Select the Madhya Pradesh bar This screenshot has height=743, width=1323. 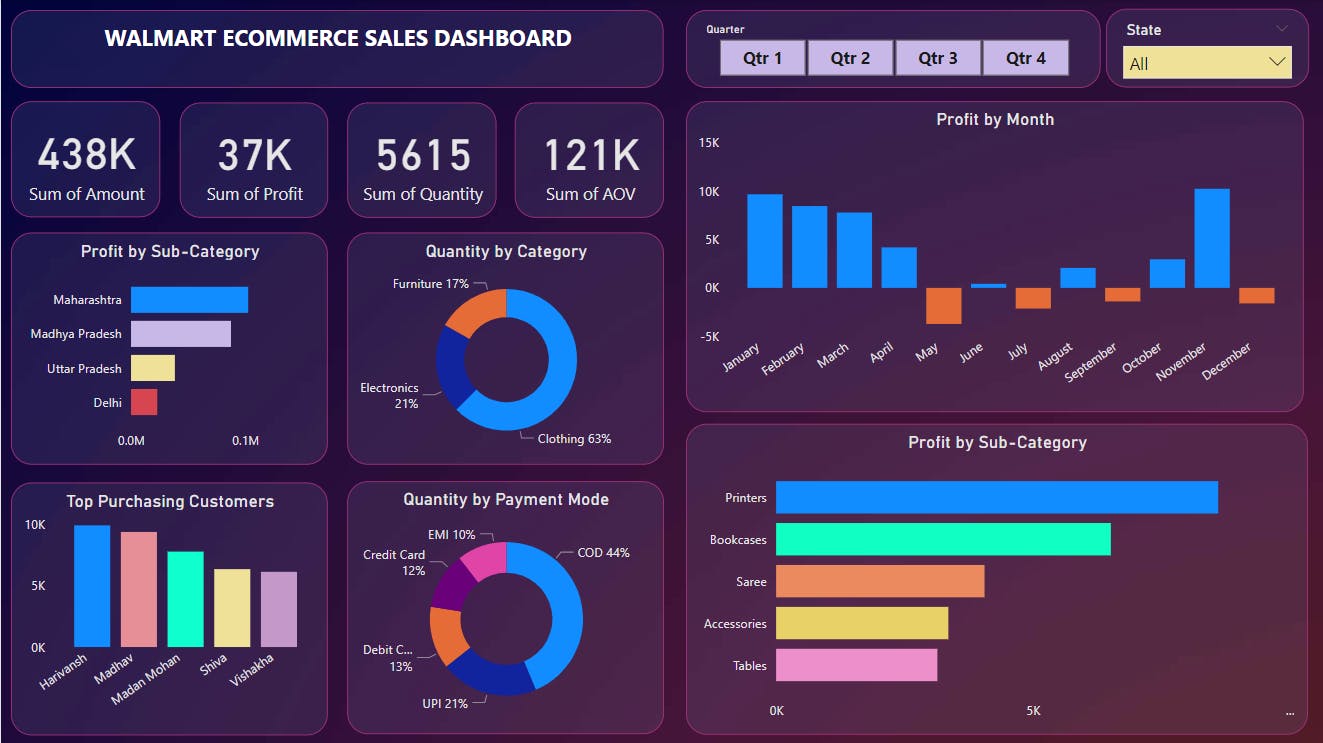point(181,334)
